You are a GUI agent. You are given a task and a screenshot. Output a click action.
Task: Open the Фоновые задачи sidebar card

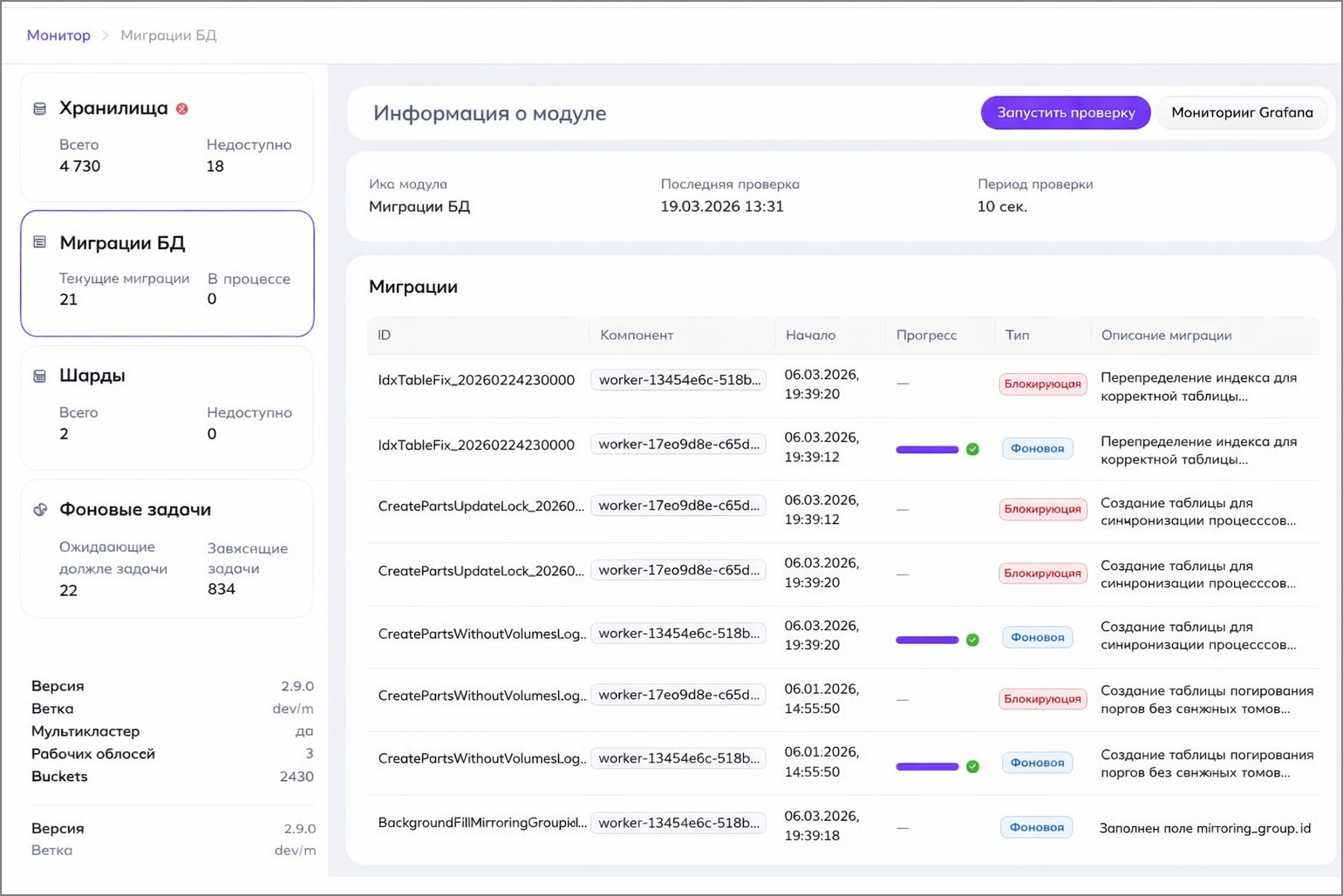(x=167, y=548)
